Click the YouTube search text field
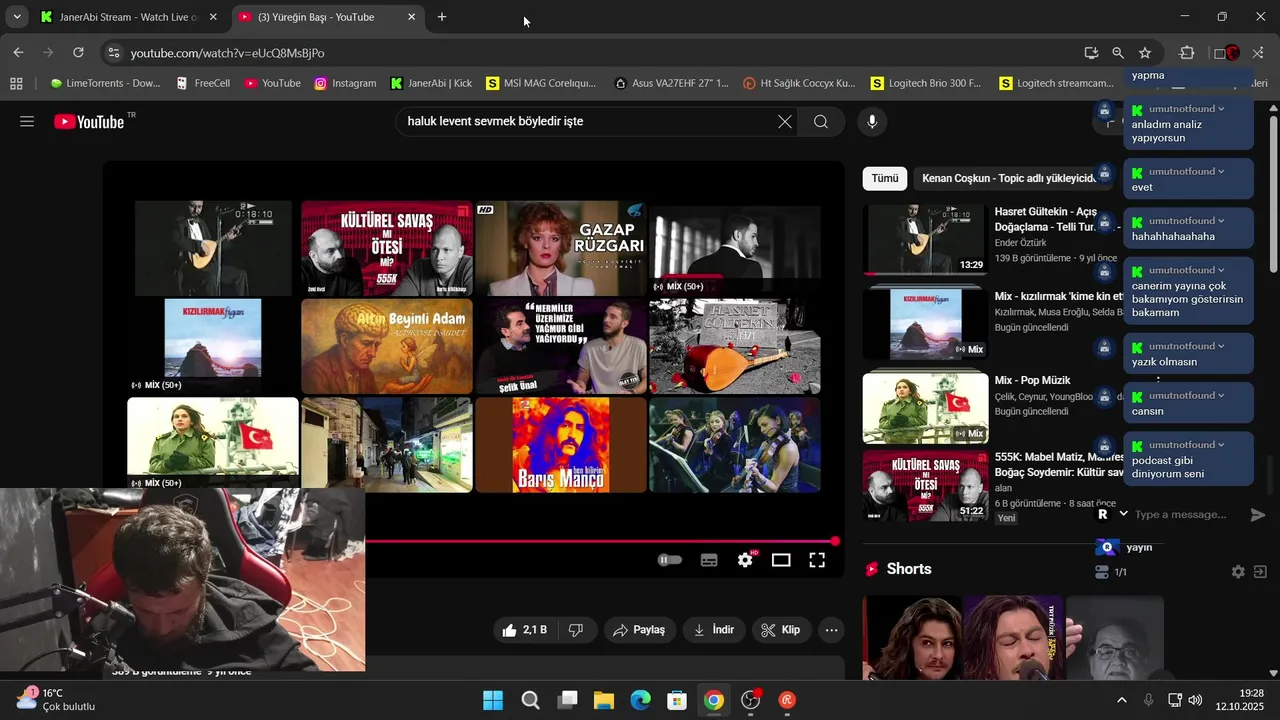1280x720 pixels. [x=585, y=122]
